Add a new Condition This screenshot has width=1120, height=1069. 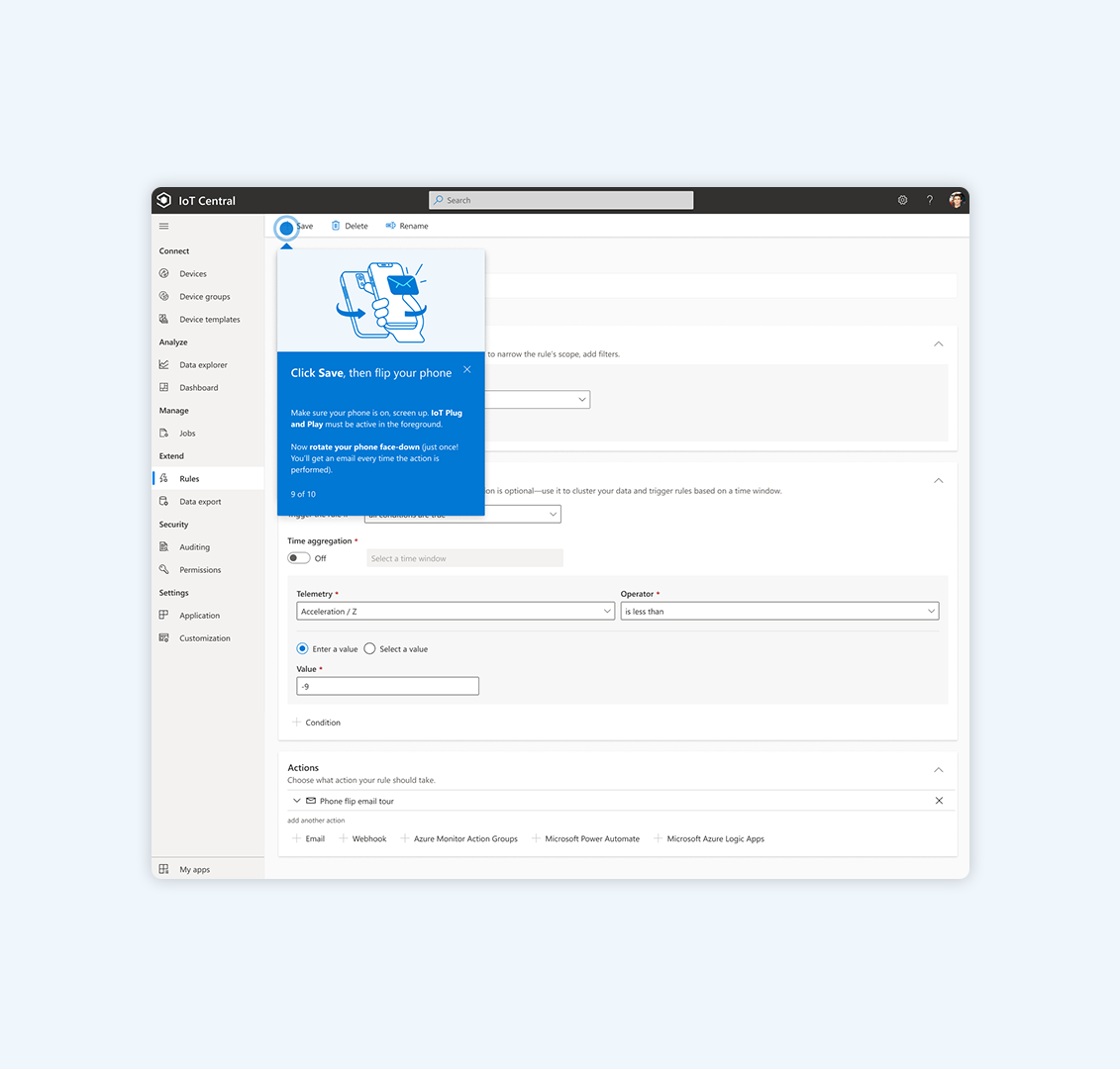click(x=317, y=723)
